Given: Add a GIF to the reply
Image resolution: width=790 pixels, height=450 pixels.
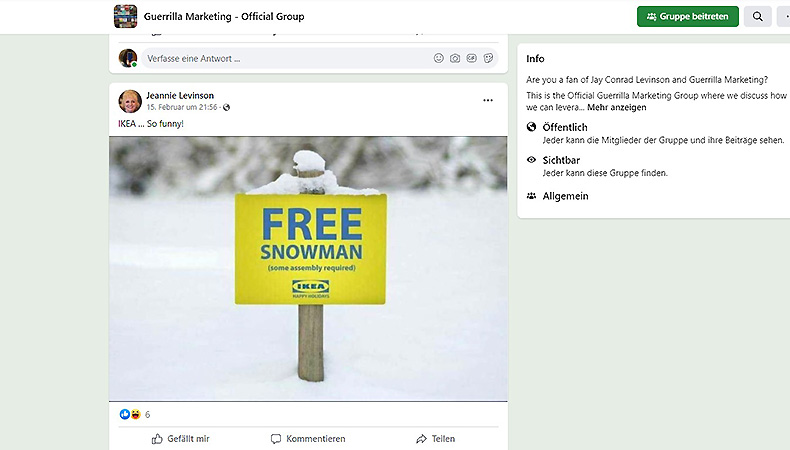Looking at the screenshot, I should [x=472, y=58].
